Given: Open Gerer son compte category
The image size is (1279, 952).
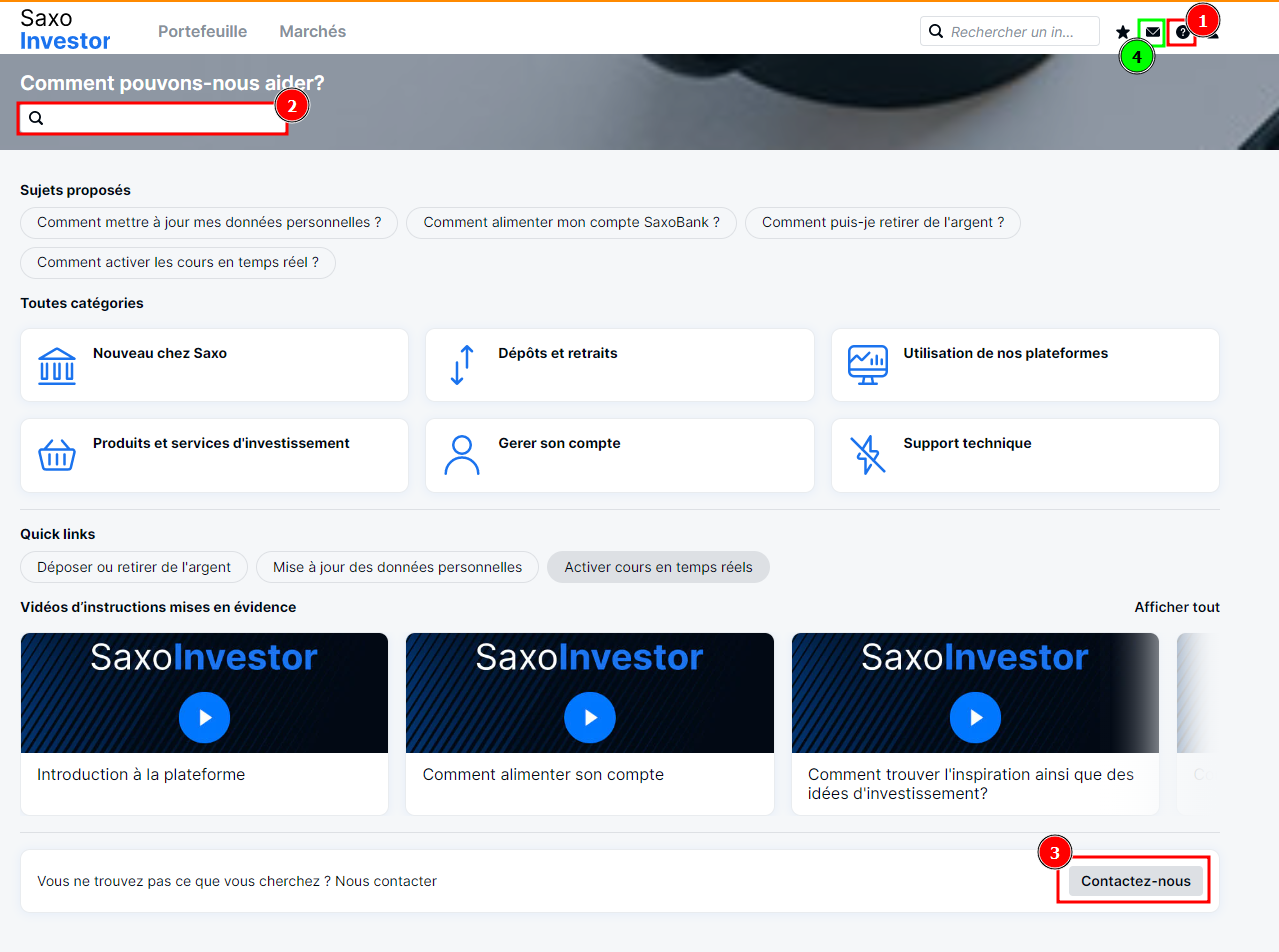Looking at the screenshot, I should pyautogui.click(x=620, y=455).
